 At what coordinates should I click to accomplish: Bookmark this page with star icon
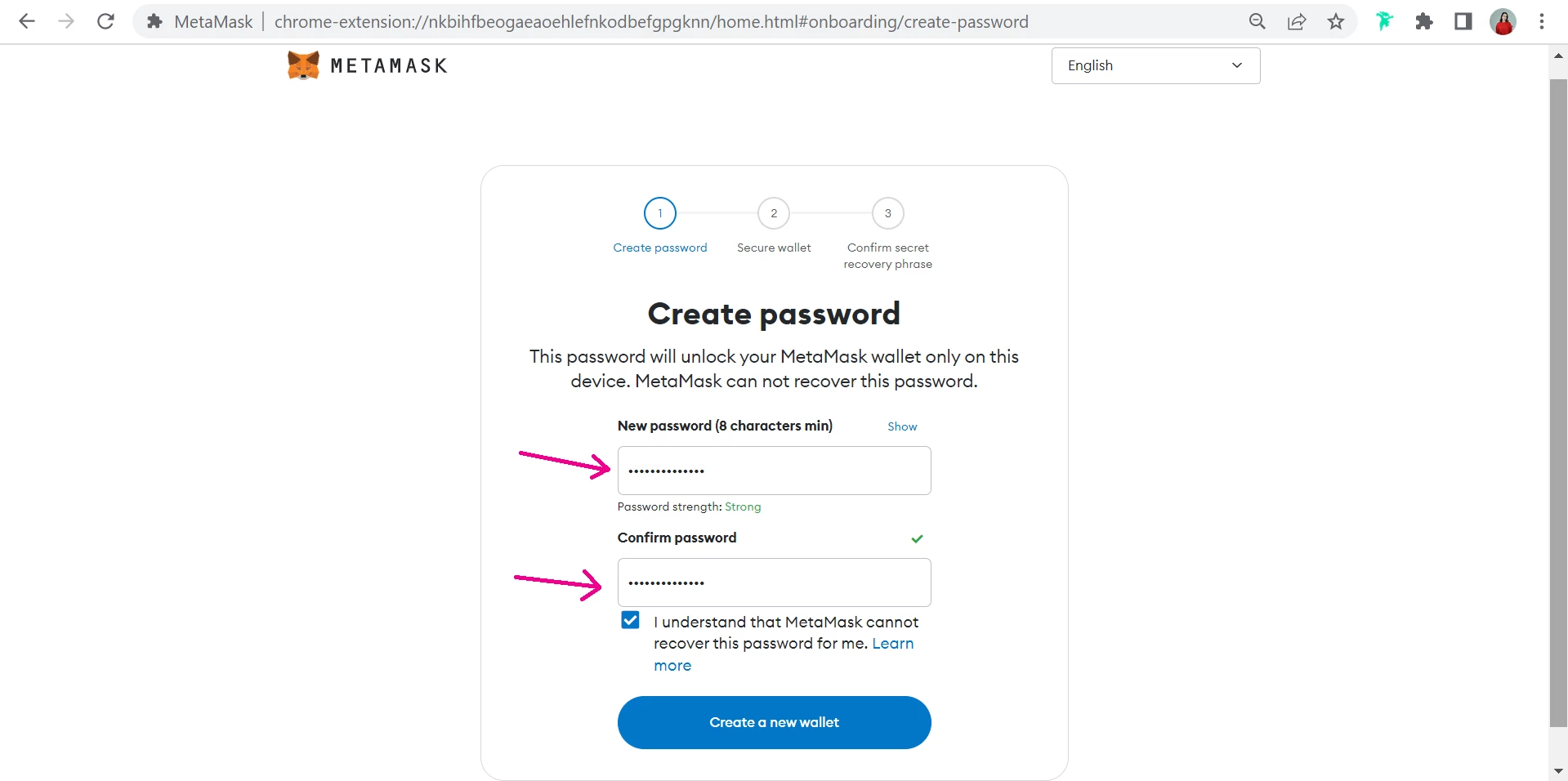point(1336,22)
